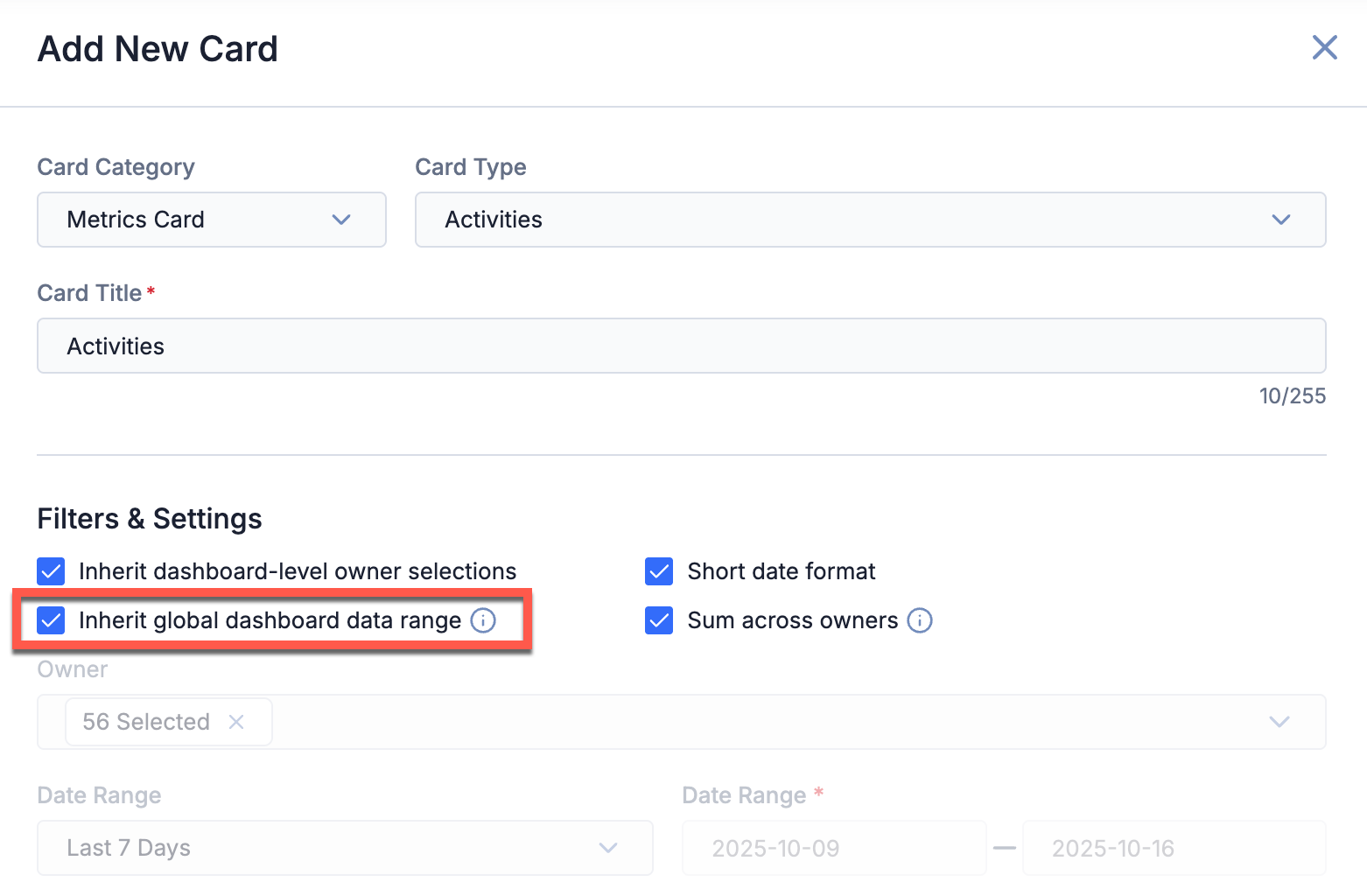The width and height of the screenshot is (1367, 896).
Task: Uncheck Inherit dashboard-level owner selections
Action: (50, 571)
